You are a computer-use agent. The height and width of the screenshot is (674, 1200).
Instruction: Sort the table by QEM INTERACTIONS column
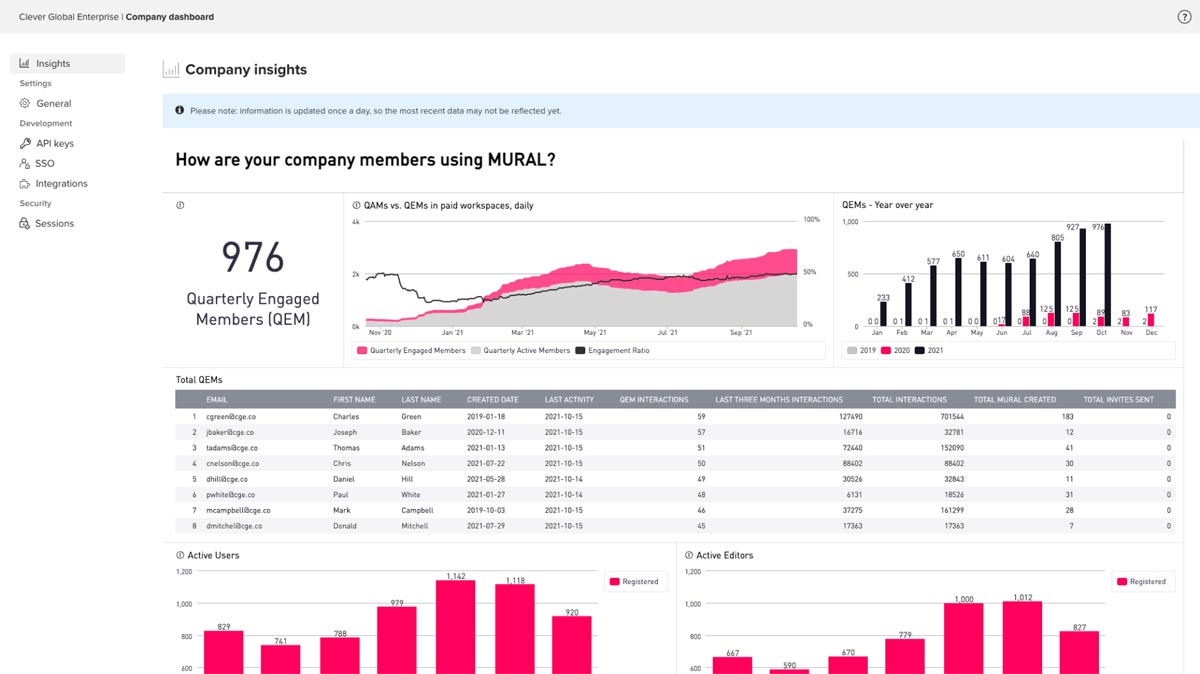coord(652,399)
